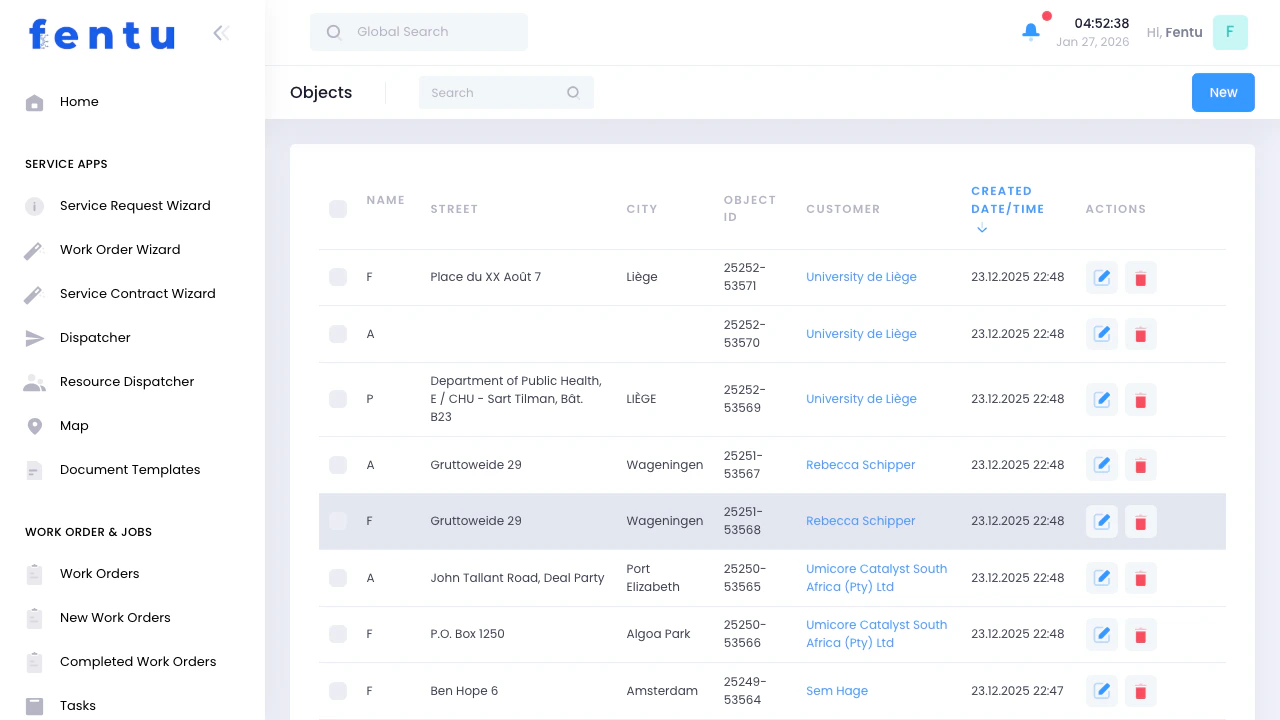Select the Dispatcher tool

95,337
